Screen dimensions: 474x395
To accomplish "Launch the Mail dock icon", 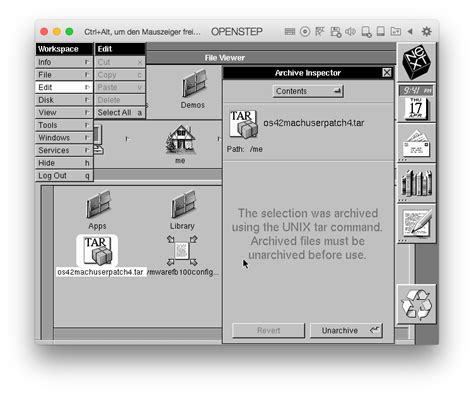I will coord(416,143).
